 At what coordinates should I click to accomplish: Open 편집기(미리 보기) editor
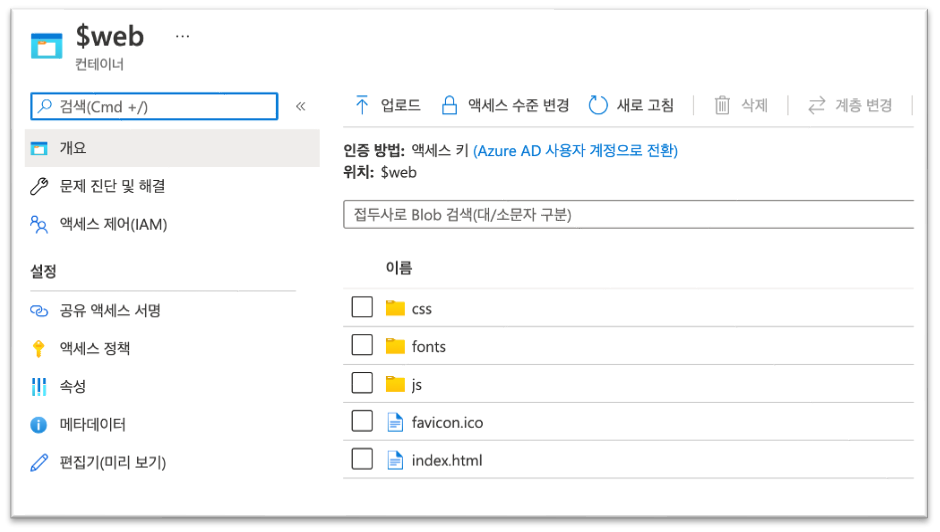pyautogui.click(x=113, y=462)
